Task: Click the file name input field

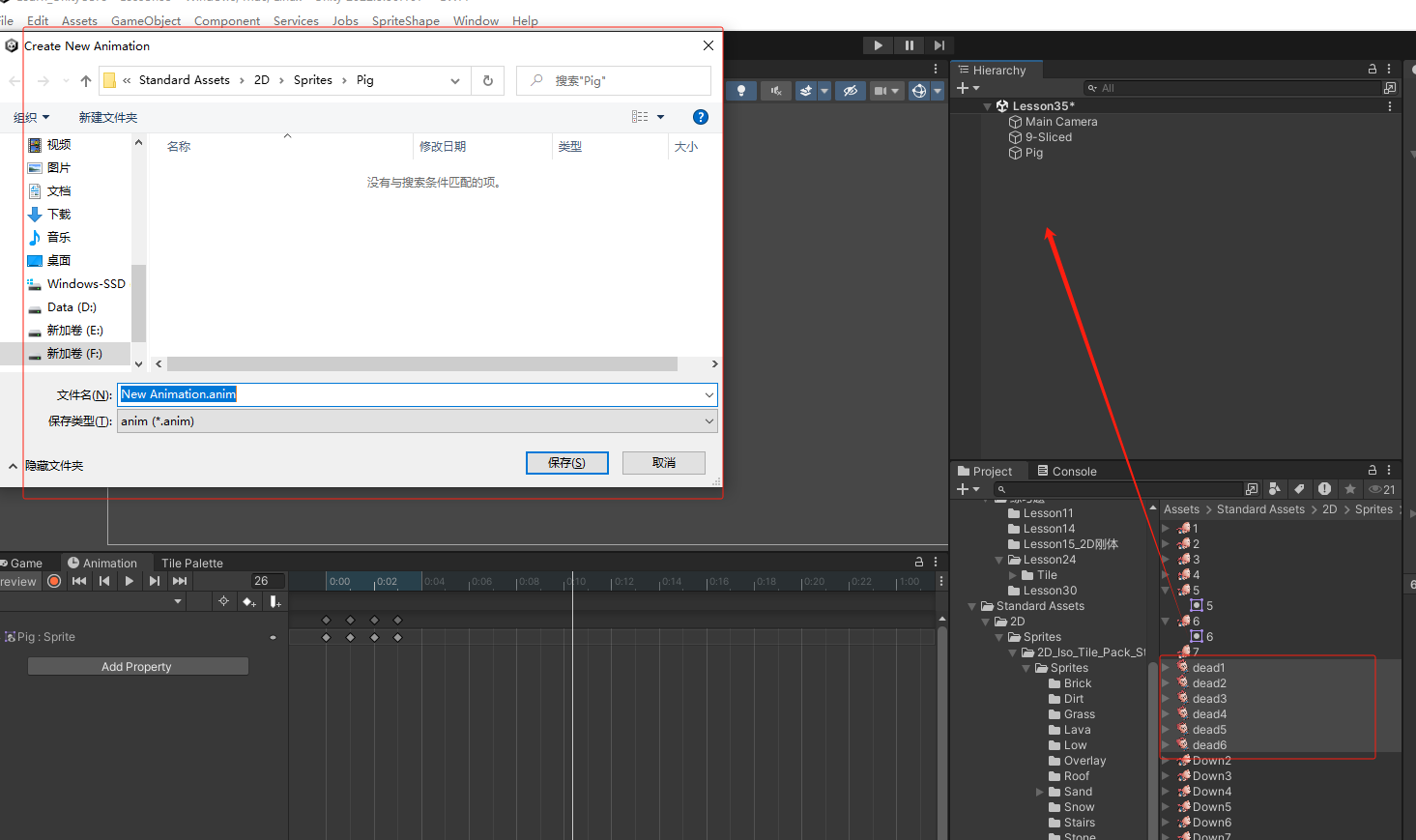Action: [x=418, y=394]
